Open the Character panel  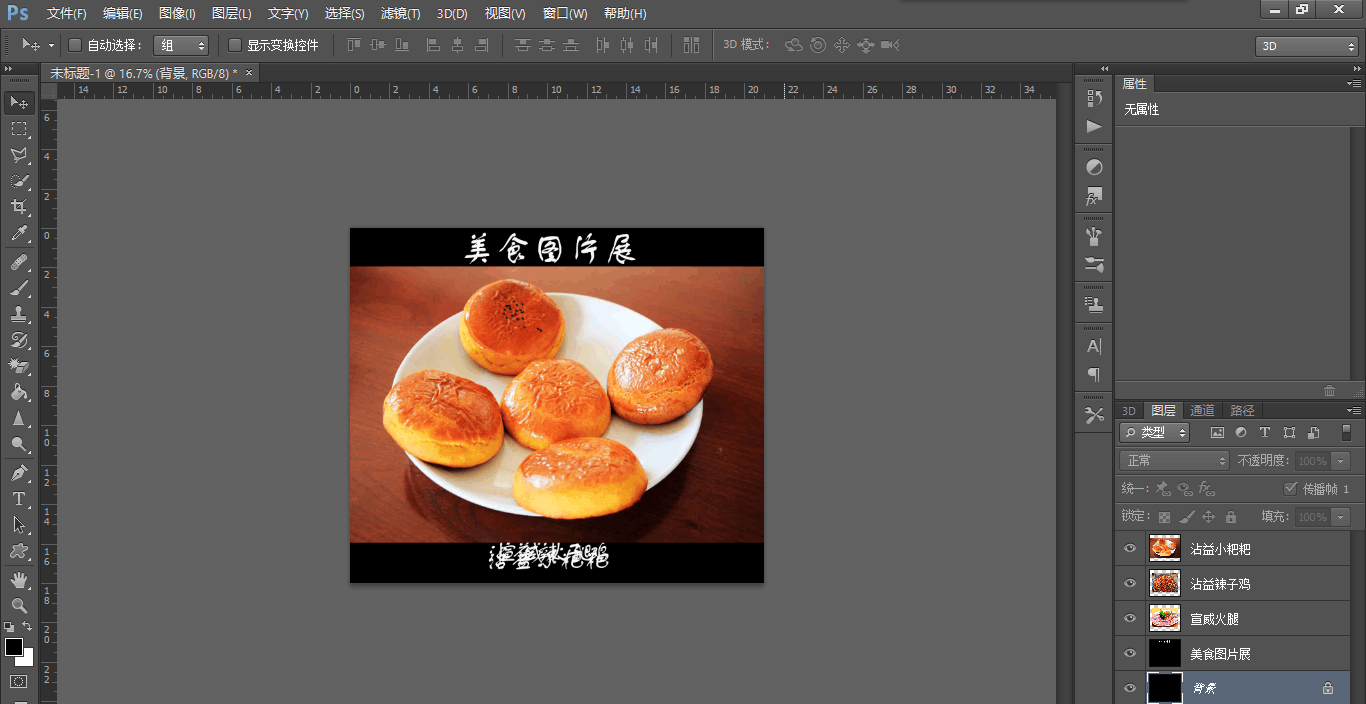[x=1093, y=348]
